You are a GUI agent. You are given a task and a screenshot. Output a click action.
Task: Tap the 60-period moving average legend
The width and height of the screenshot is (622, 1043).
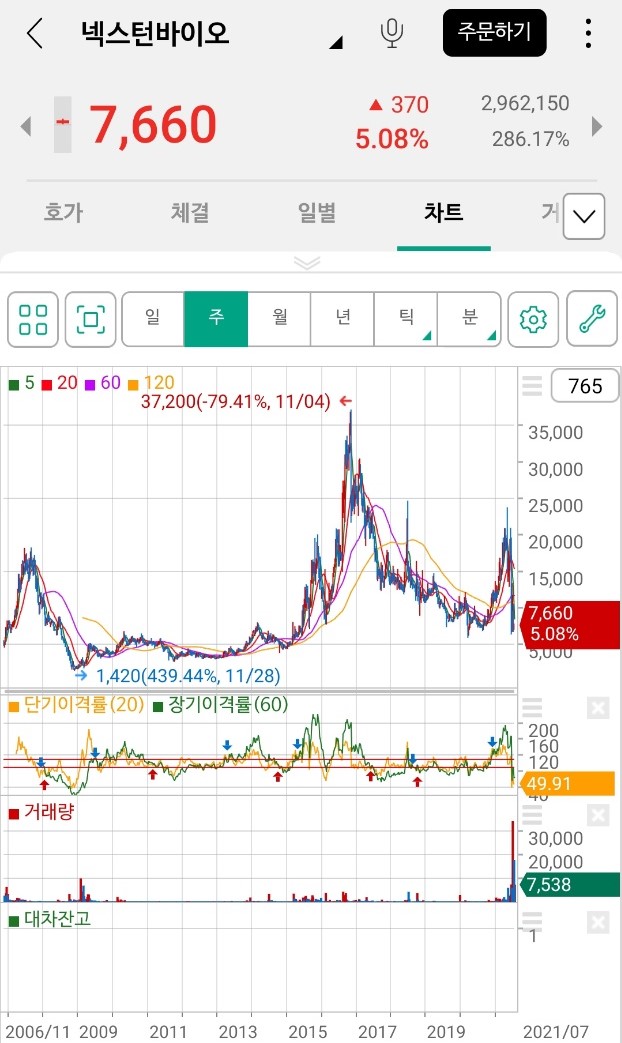(103, 383)
